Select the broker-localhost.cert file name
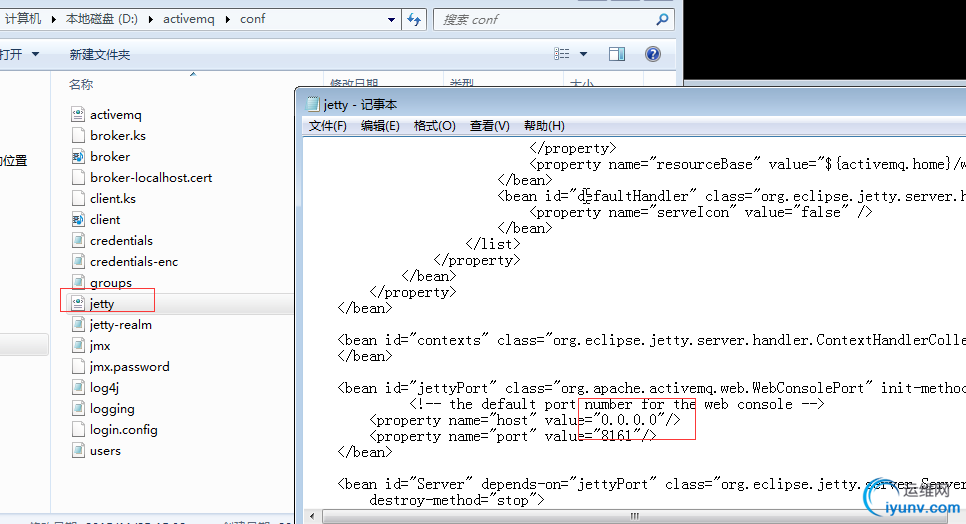The width and height of the screenshot is (966, 524). click(x=151, y=177)
